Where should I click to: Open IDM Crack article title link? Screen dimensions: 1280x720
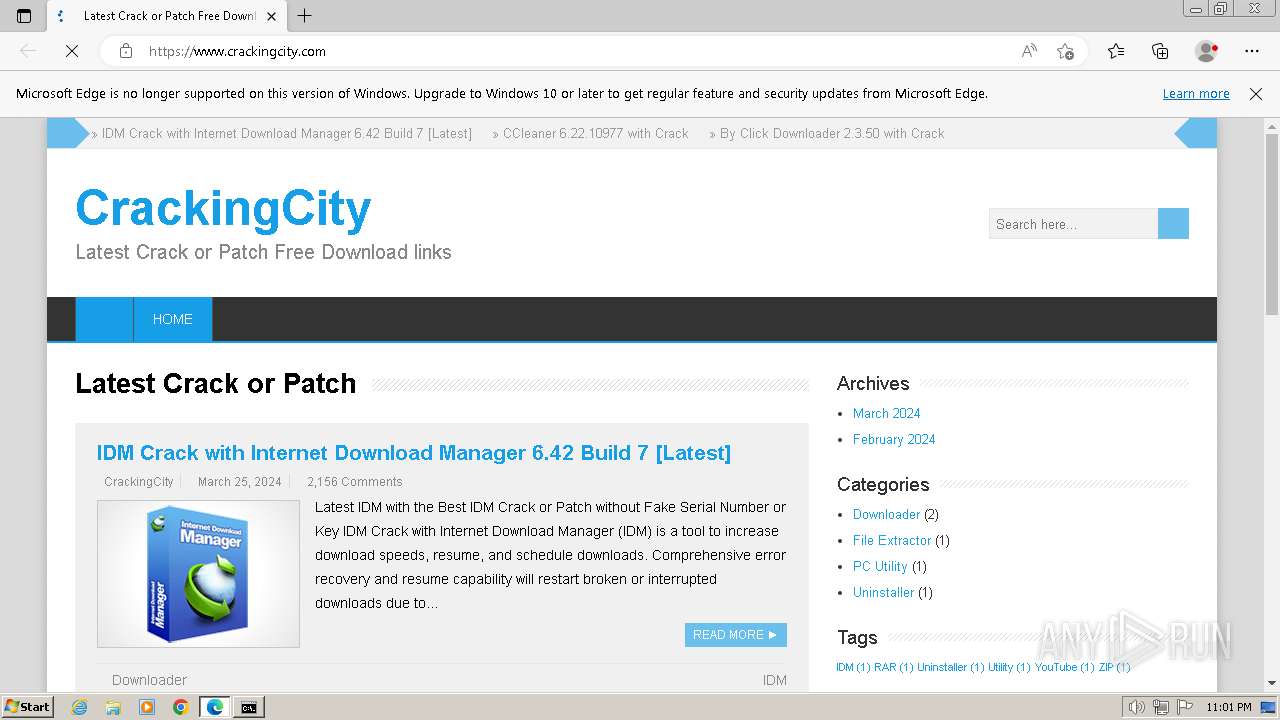(413, 453)
